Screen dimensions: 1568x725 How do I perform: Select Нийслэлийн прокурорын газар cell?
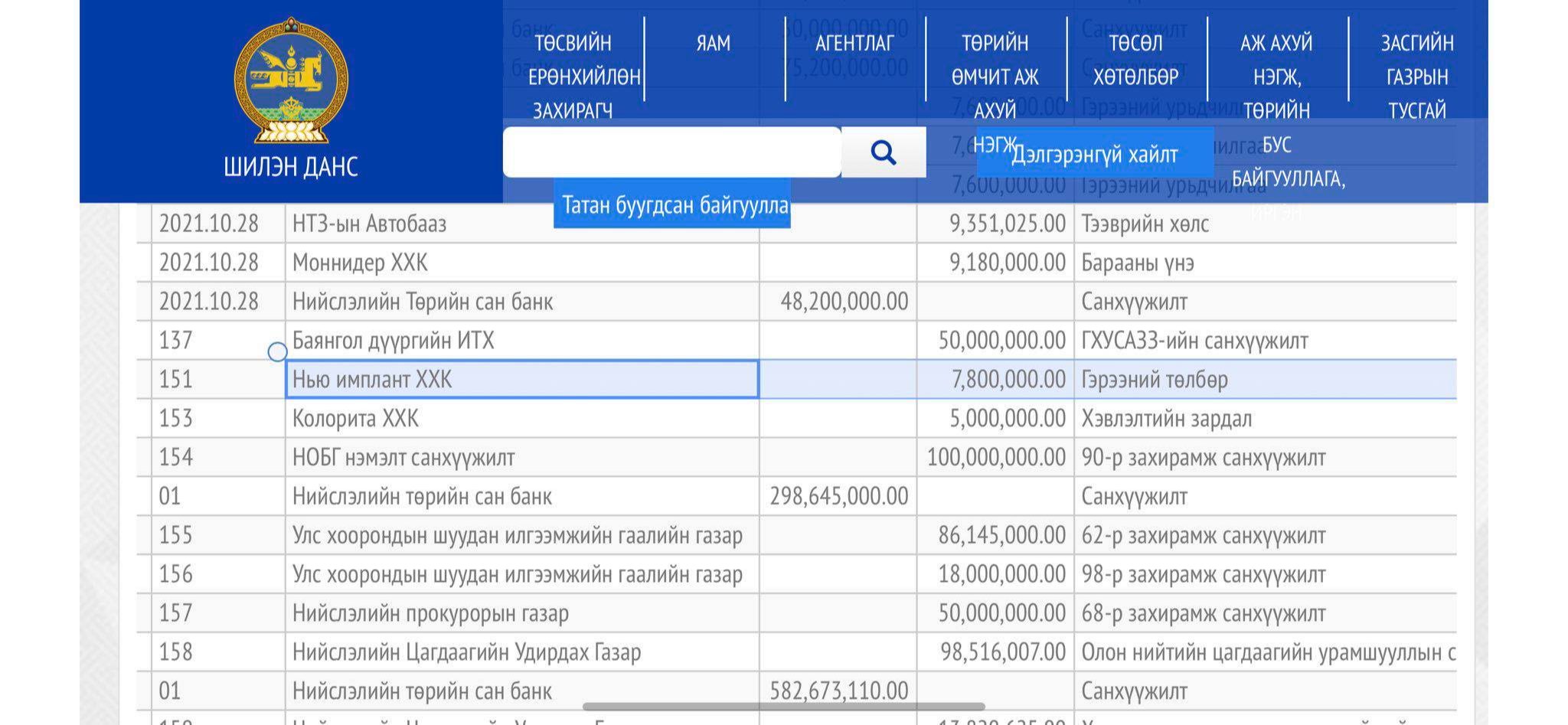point(522,612)
